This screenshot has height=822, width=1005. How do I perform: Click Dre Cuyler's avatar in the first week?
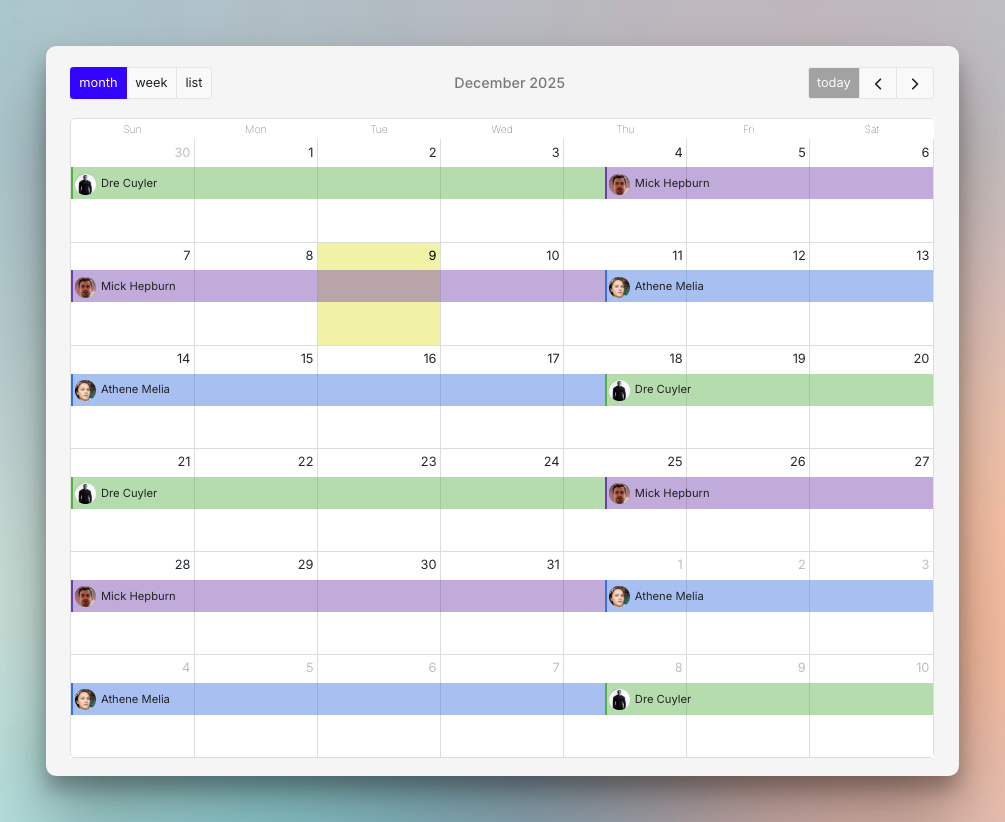tap(85, 184)
